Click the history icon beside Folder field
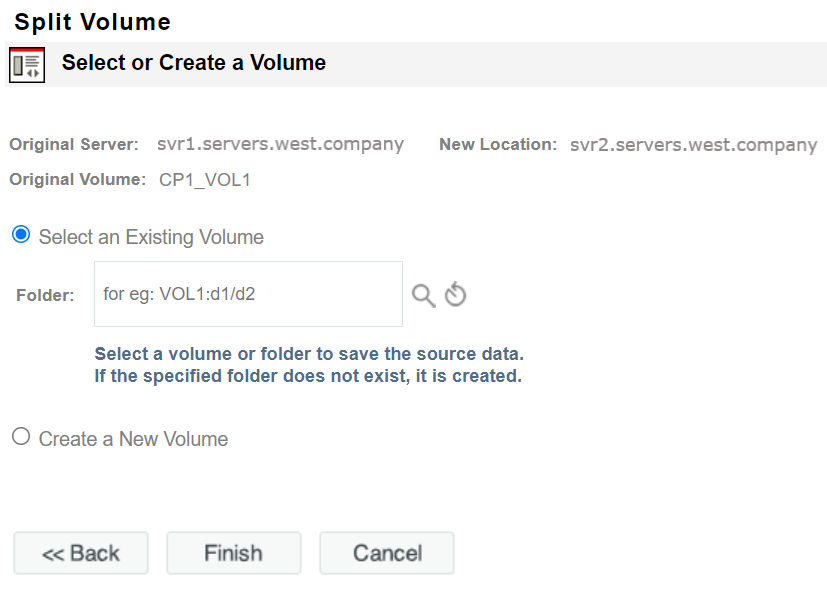 click(x=456, y=295)
